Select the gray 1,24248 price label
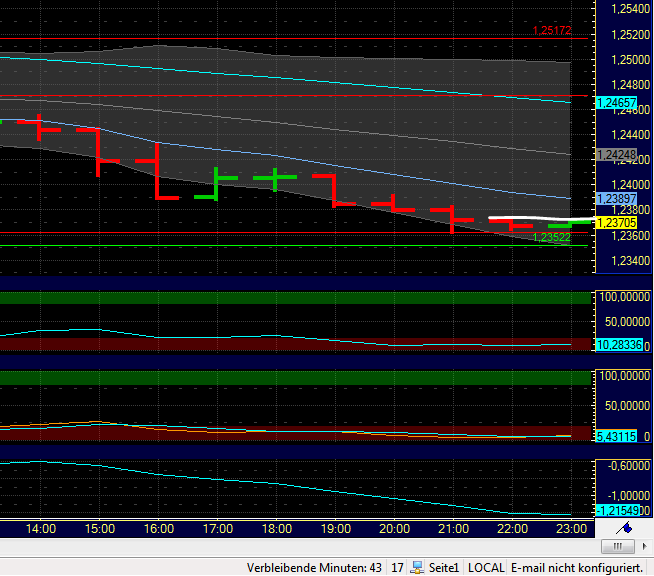This screenshot has height=576, width=654. 615,155
